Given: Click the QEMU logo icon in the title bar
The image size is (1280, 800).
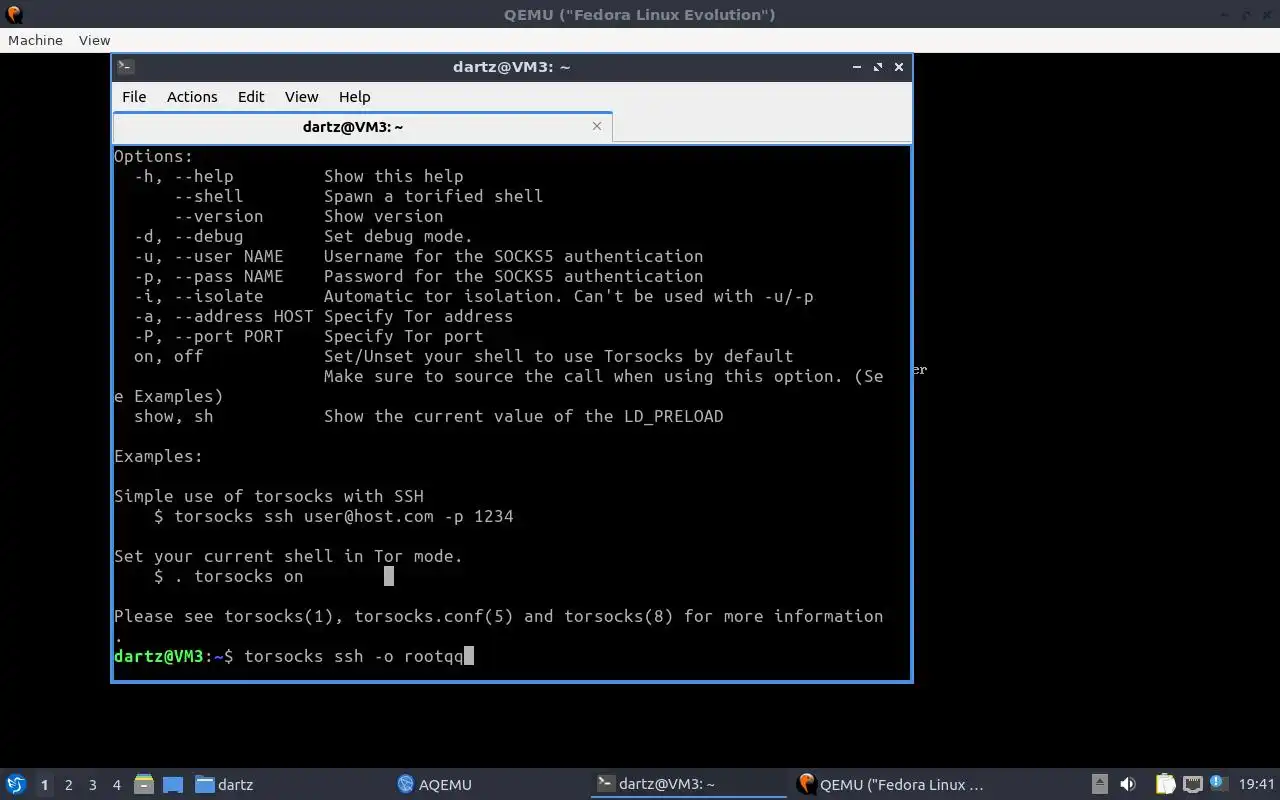Looking at the screenshot, I should (x=14, y=14).
